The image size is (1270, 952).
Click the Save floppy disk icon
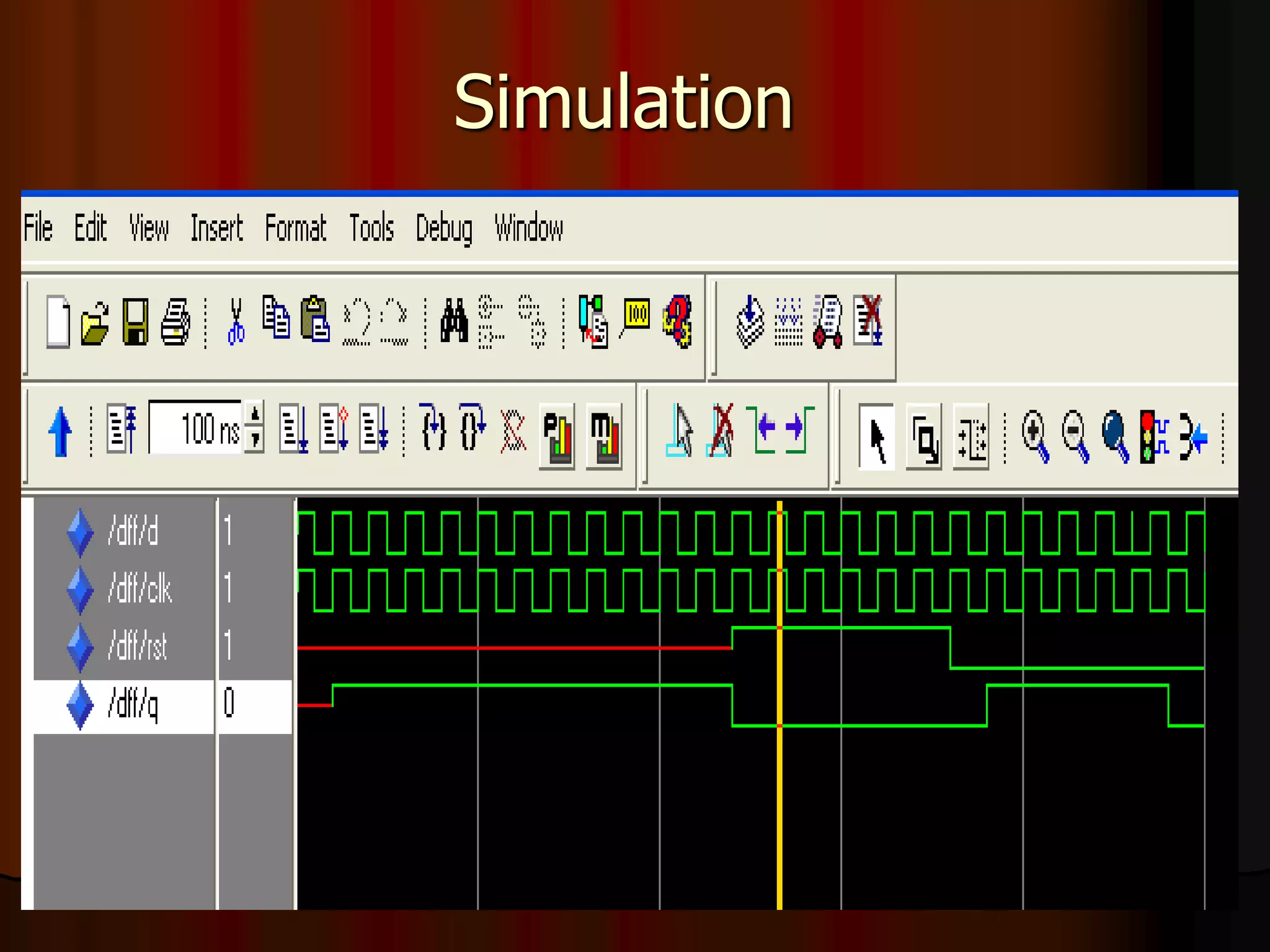(135, 322)
